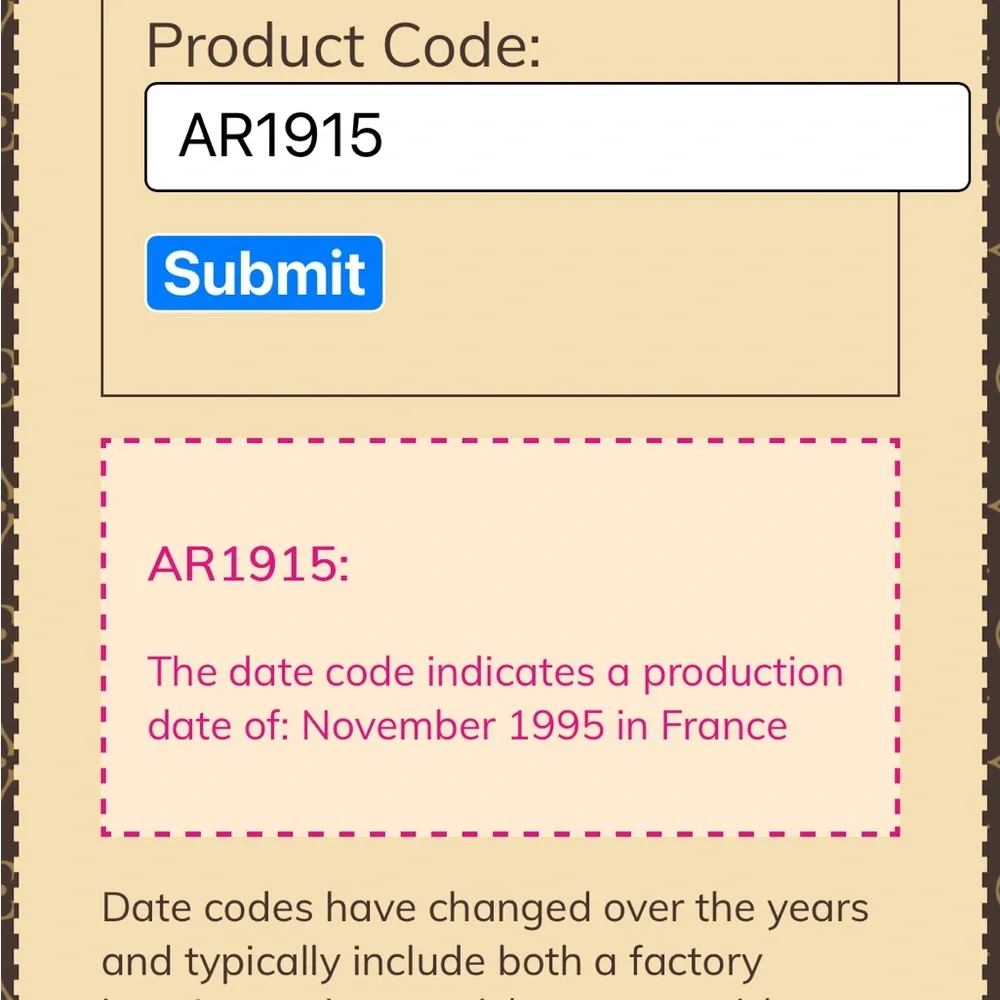Click the year "1995" in the result

556,725
